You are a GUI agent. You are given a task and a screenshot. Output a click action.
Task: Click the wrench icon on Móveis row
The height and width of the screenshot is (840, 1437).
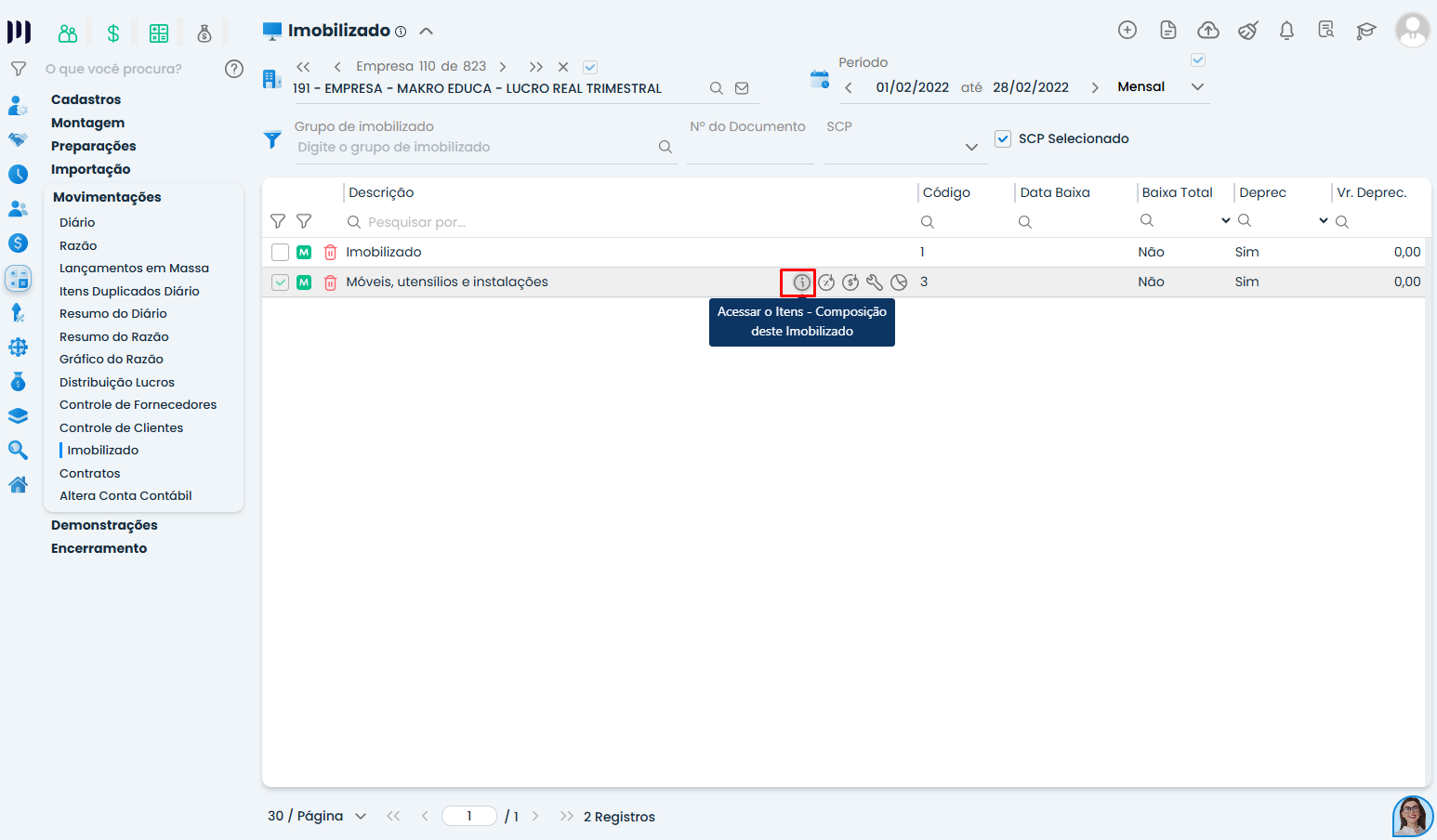tap(874, 282)
